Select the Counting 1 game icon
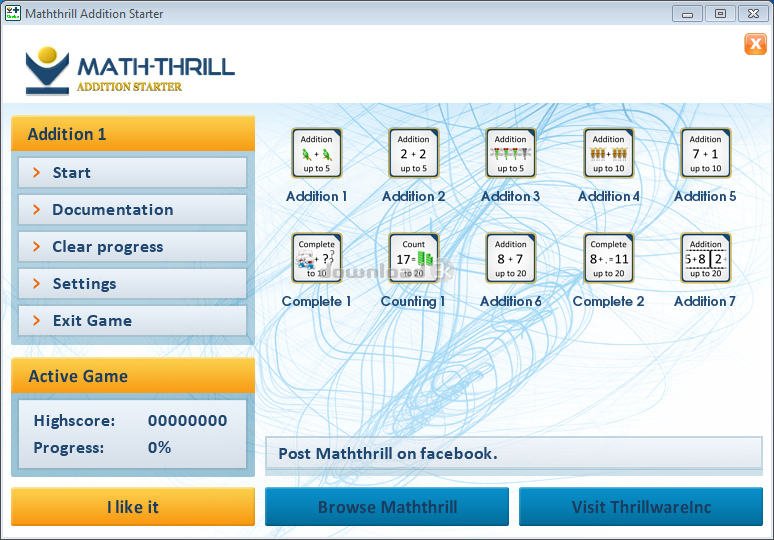 tap(414, 258)
